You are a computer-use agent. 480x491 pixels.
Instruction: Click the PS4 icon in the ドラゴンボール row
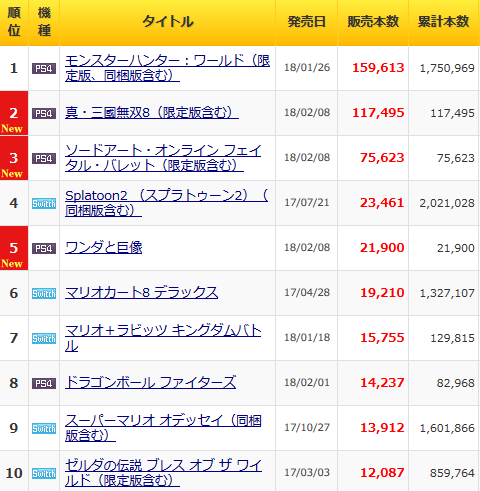[x=44, y=384]
